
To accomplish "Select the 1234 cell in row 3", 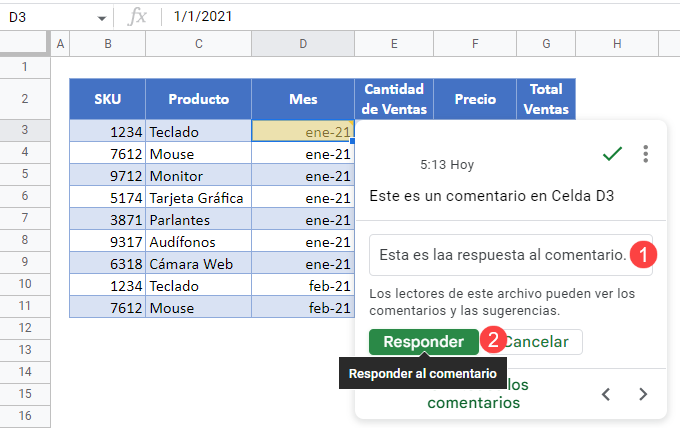I will click(x=108, y=131).
